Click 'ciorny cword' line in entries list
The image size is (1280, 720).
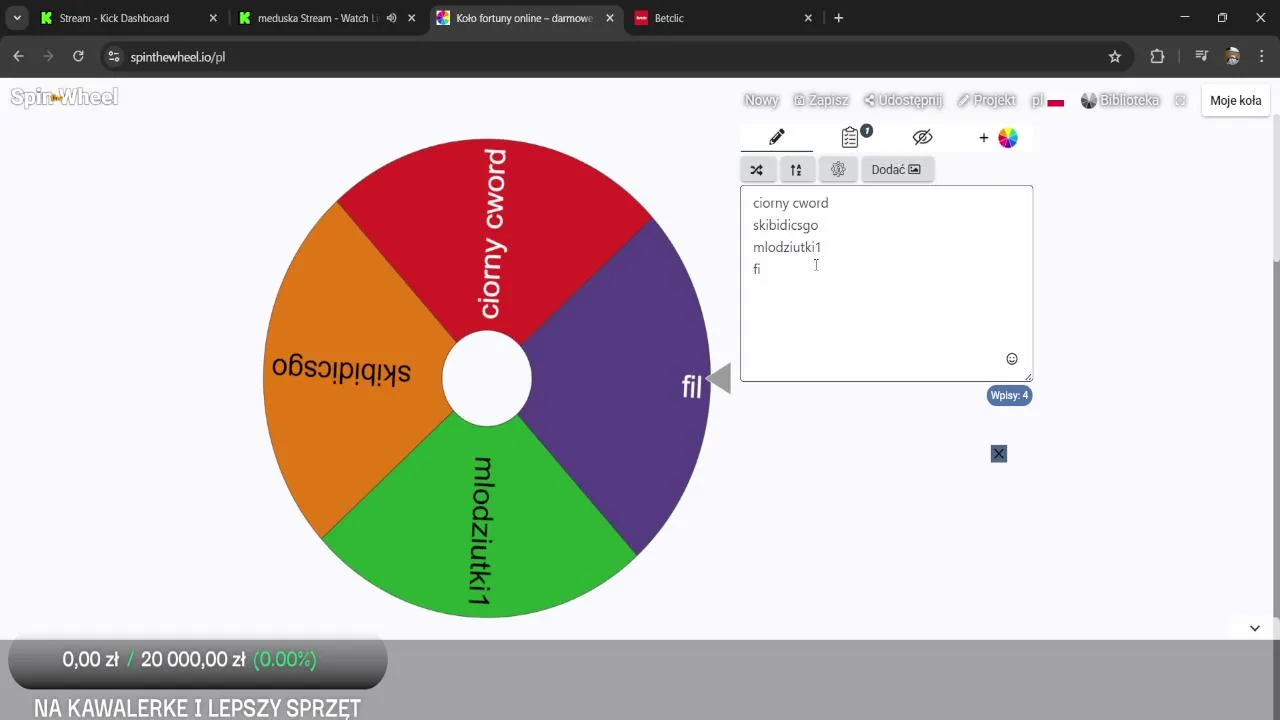tap(790, 203)
